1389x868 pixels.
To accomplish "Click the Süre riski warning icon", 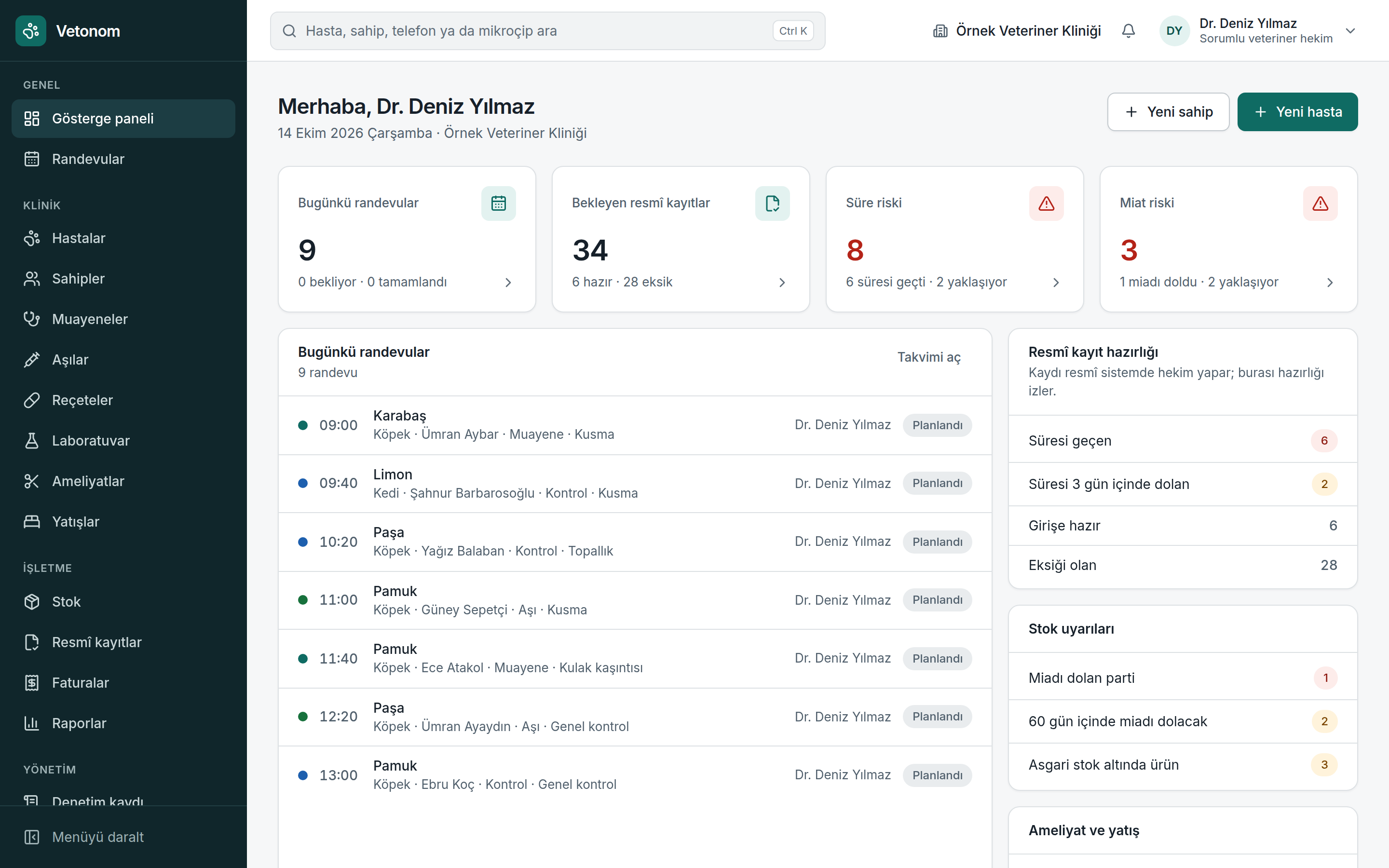I will (1047, 203).
